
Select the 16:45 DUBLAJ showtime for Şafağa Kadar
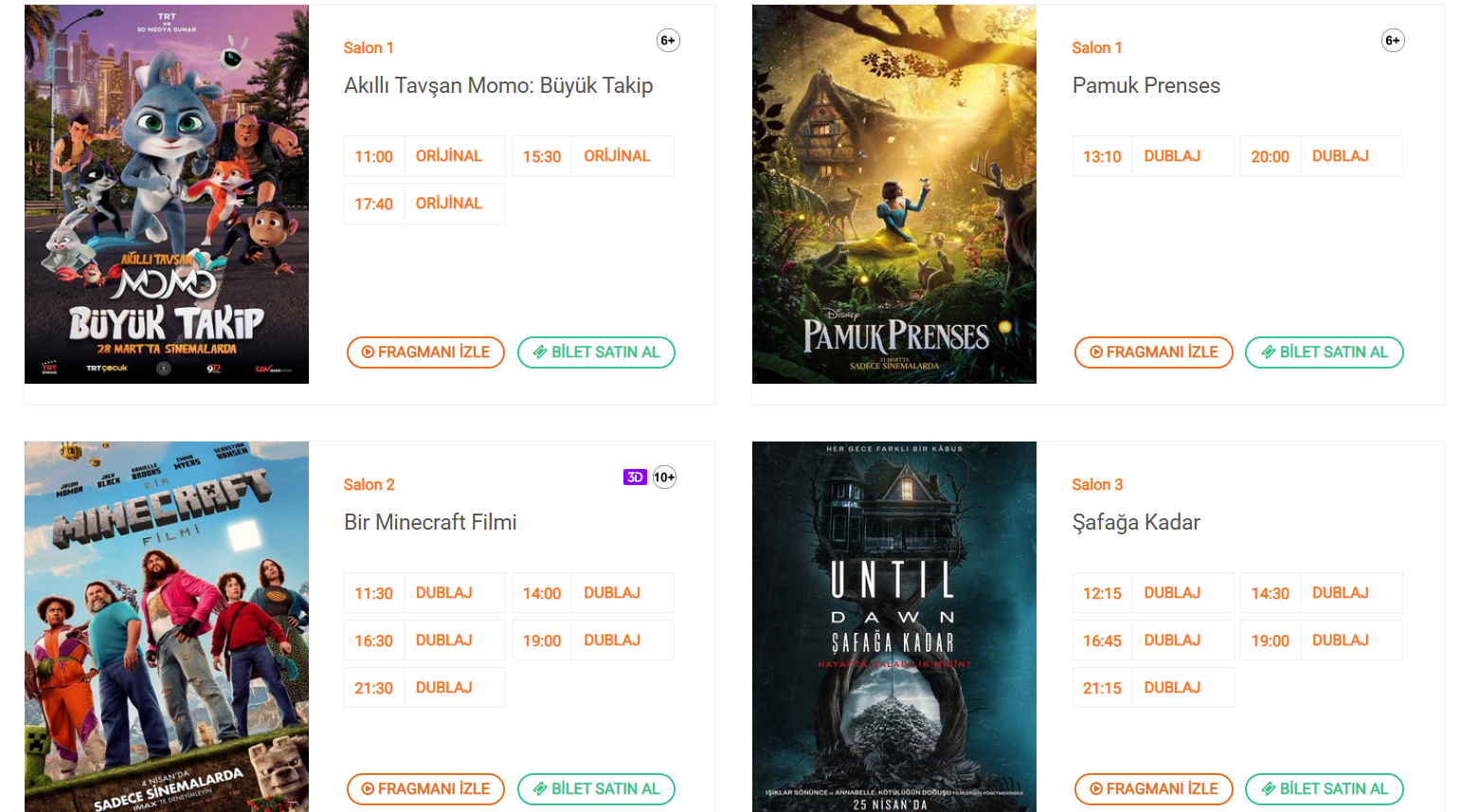(1153, 641)
